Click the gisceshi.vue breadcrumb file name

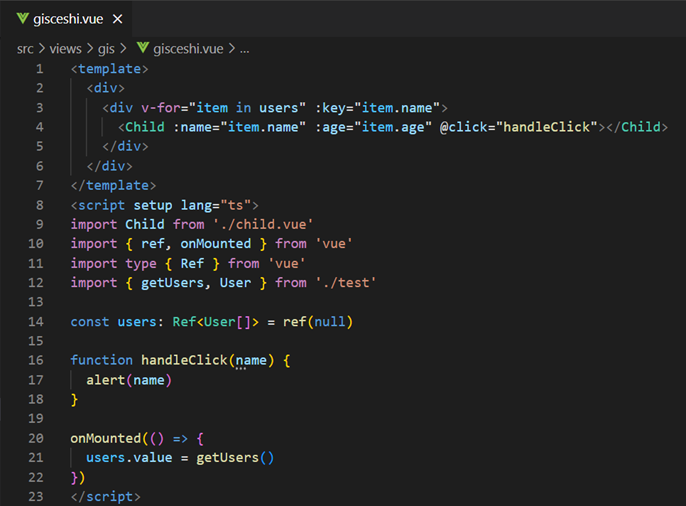(x=189, y=48)
